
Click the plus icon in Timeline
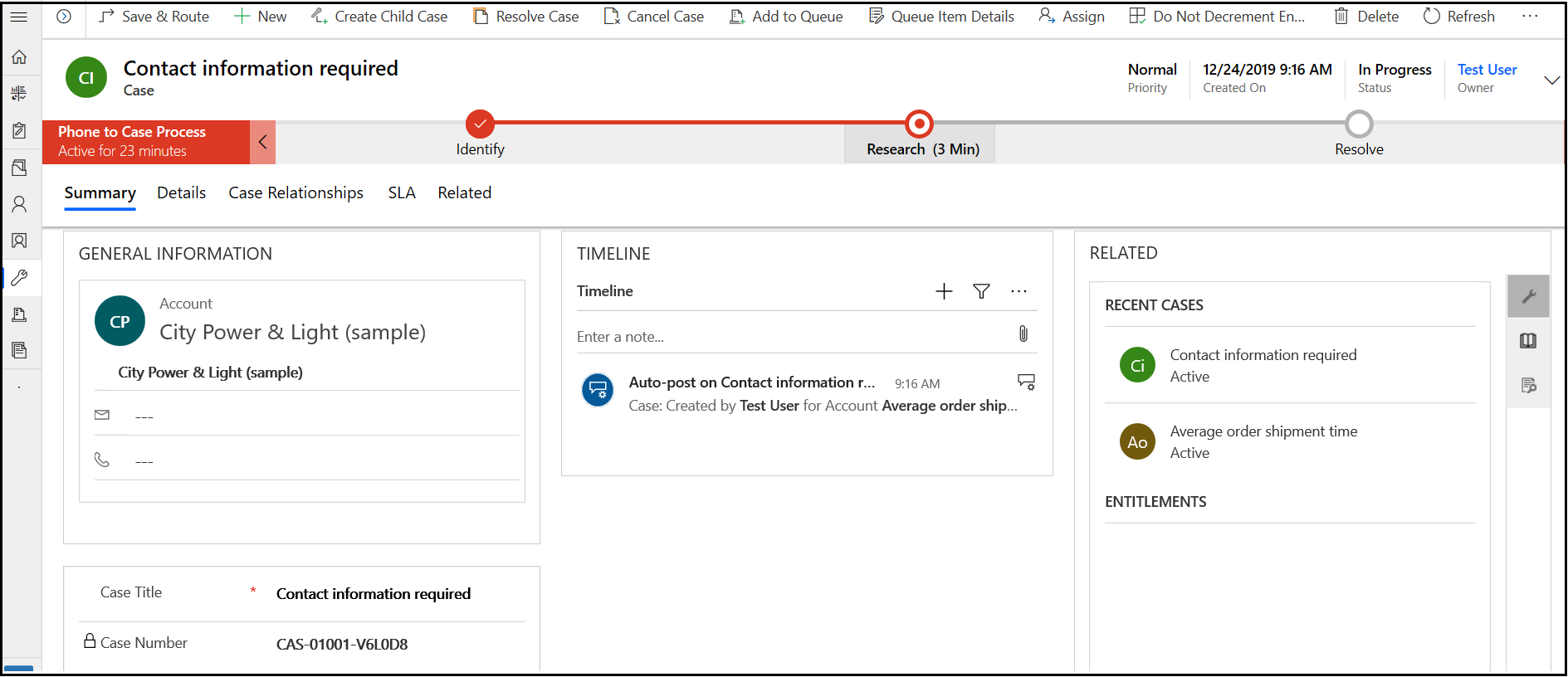pyautogui.click(x=944, y=291)
